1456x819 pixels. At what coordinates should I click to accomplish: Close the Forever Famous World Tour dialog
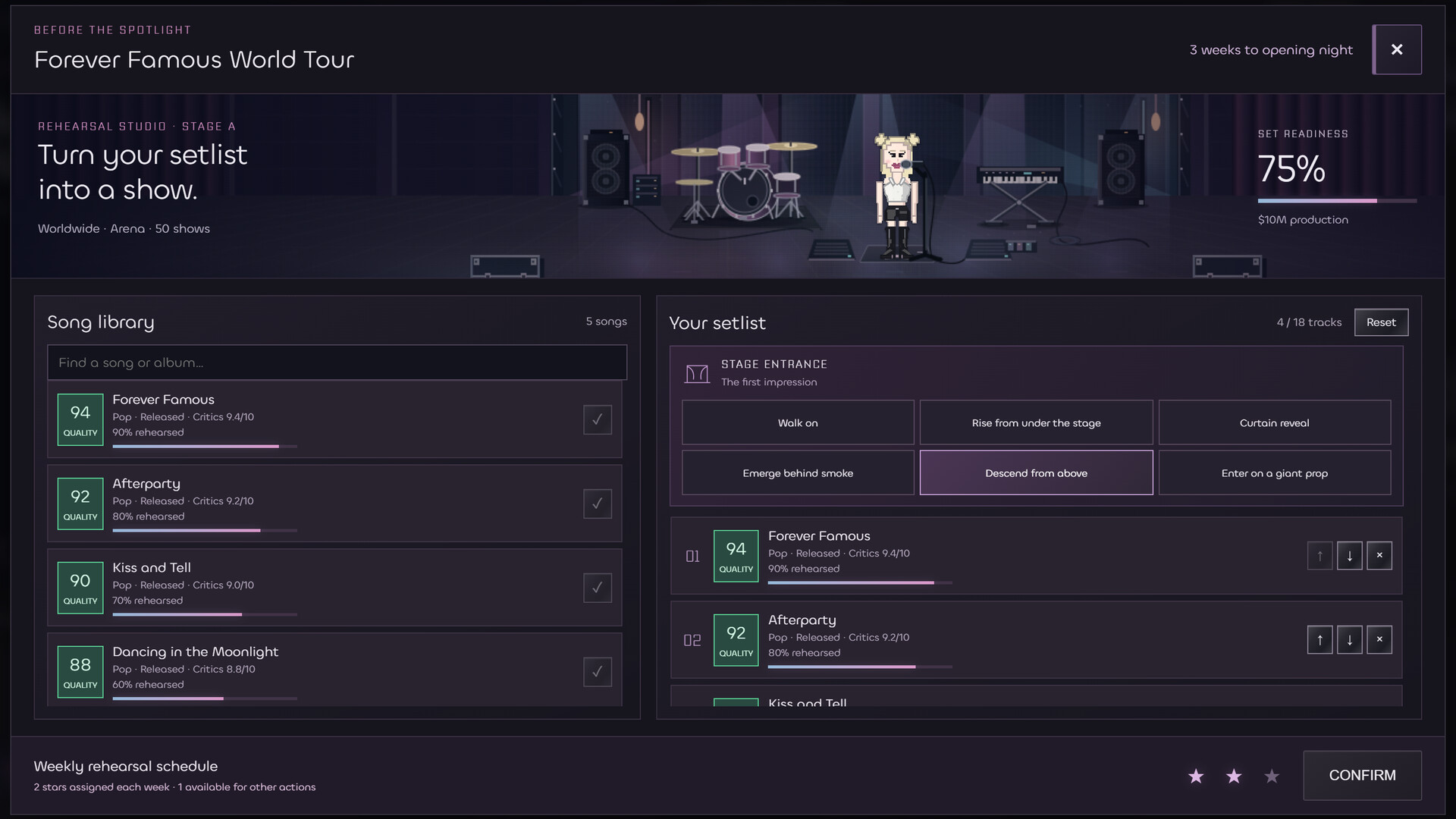tap(1397, 49)
